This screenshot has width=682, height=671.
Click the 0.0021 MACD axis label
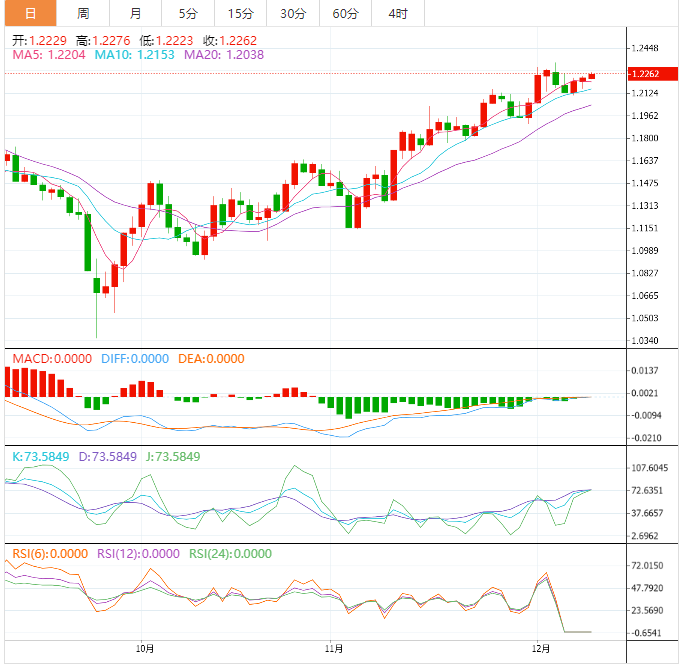point(645,393)
